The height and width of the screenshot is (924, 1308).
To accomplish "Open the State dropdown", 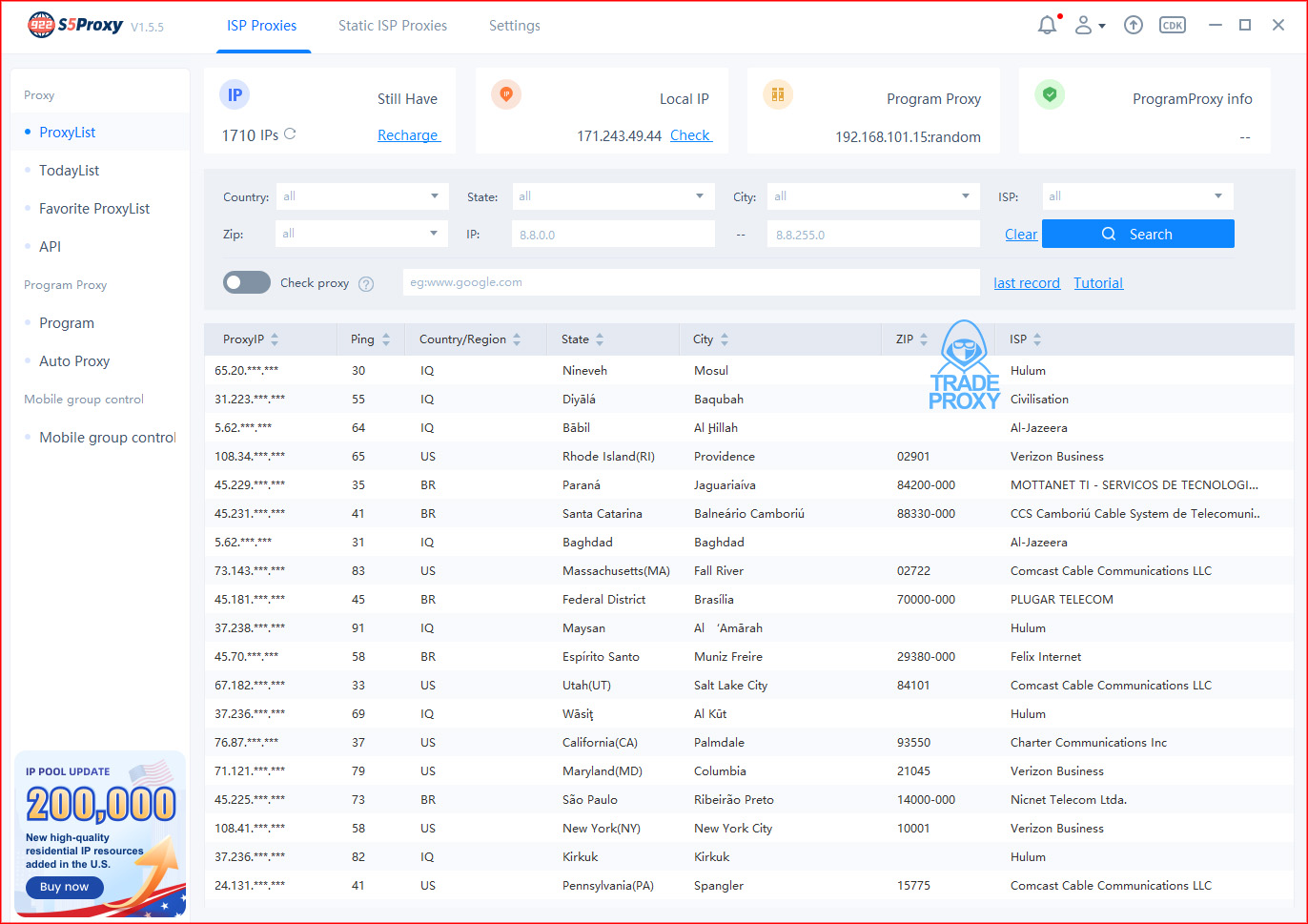I will click(x=613, y=196).
